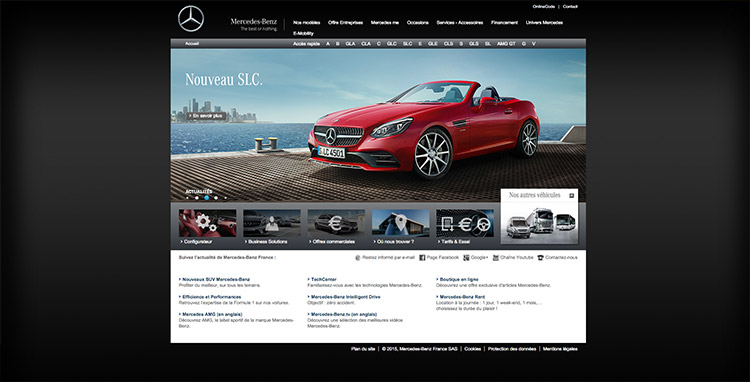Image resolution: width=750 pixels, height=382 pixels.
Task: Open the Business Solutions thumbnail image
Action: pyautogui.click(x=272, y=223)
